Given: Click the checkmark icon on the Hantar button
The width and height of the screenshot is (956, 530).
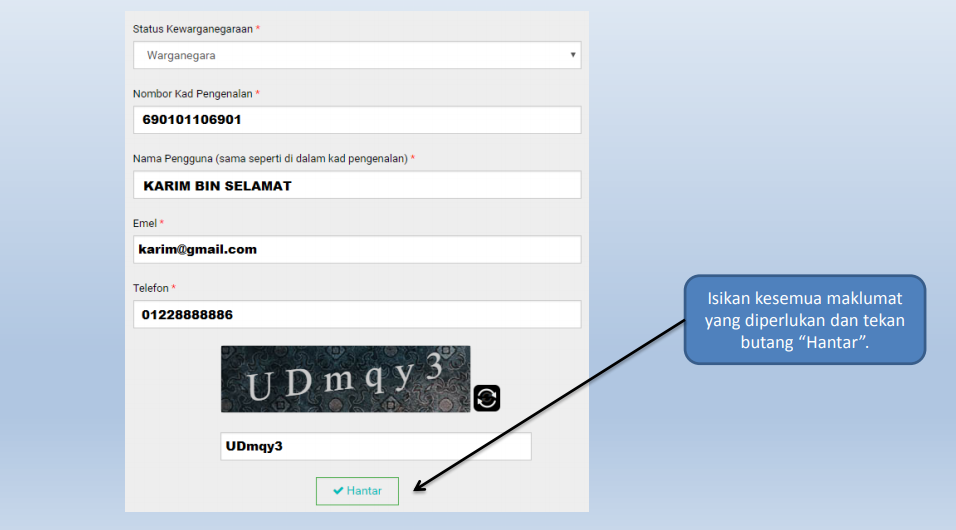Looking at the screenshot, I should (338, 491).
